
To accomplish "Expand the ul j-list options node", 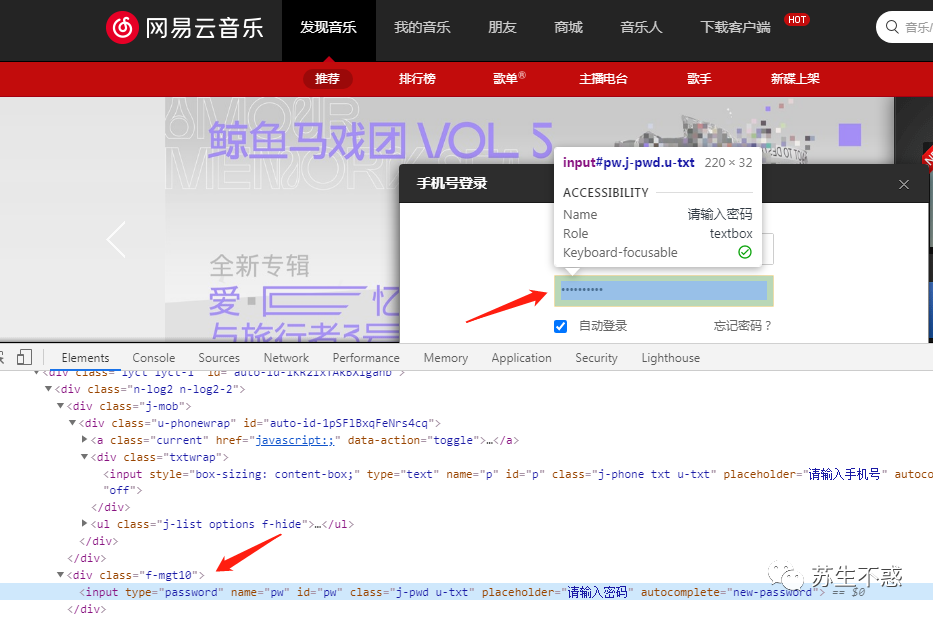I will coord(84,523).
